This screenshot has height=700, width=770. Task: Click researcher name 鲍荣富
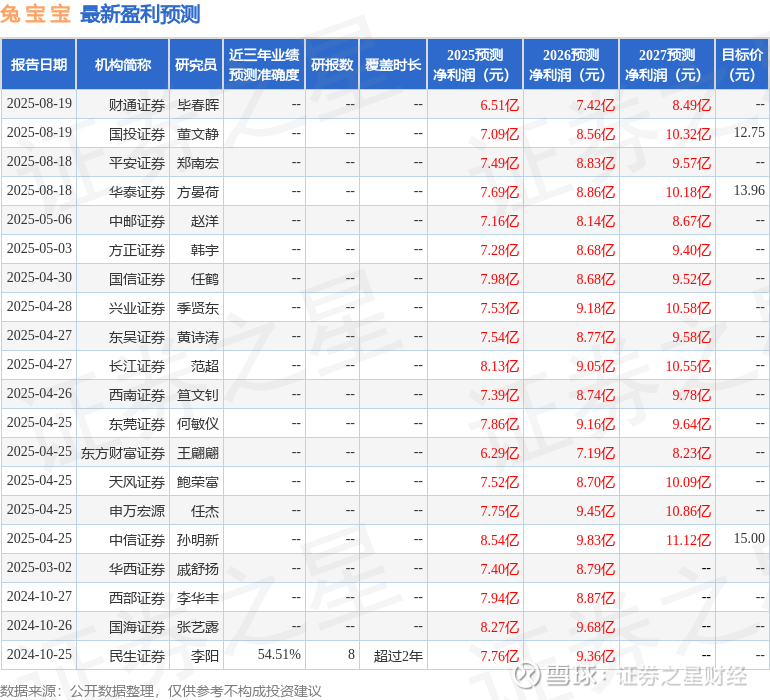point(198,482)
